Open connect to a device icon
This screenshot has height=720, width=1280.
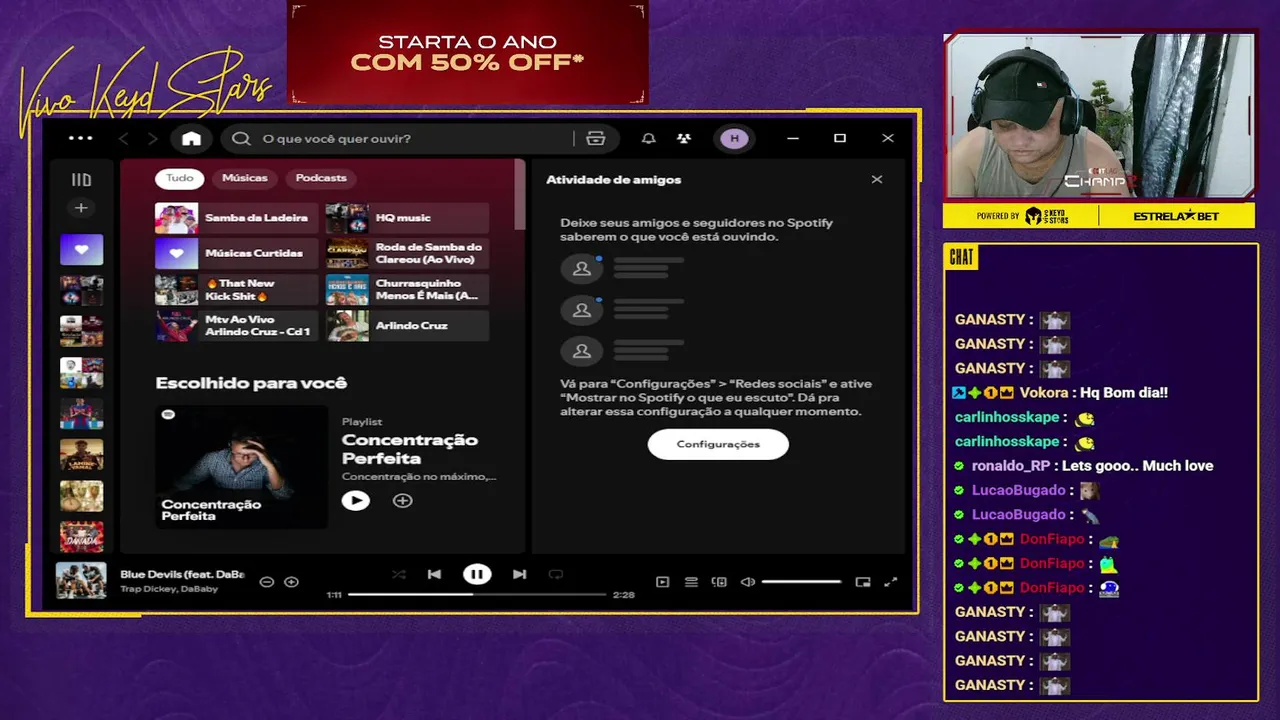tap(719, 582)
